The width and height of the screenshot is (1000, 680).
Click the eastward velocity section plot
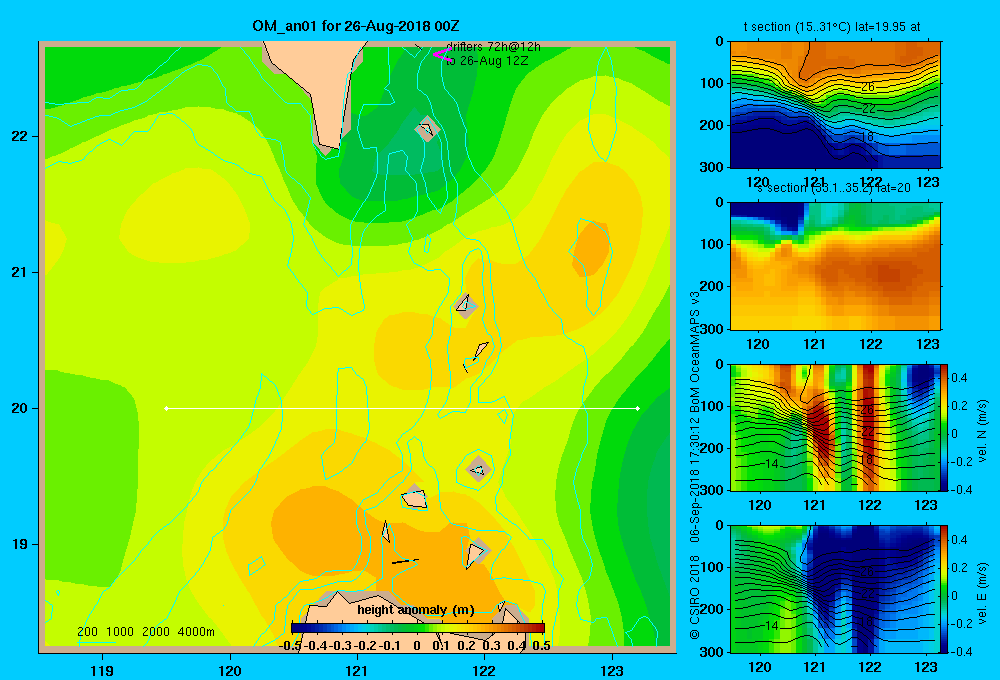[x=835, y=589]
